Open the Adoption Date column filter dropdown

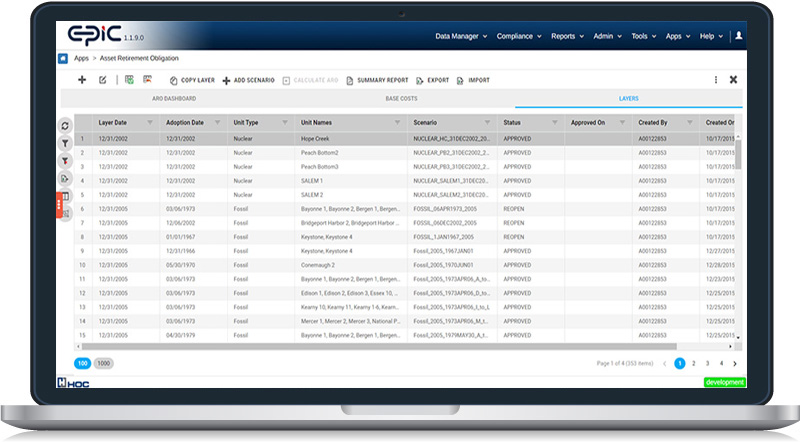tap(217, 122)
